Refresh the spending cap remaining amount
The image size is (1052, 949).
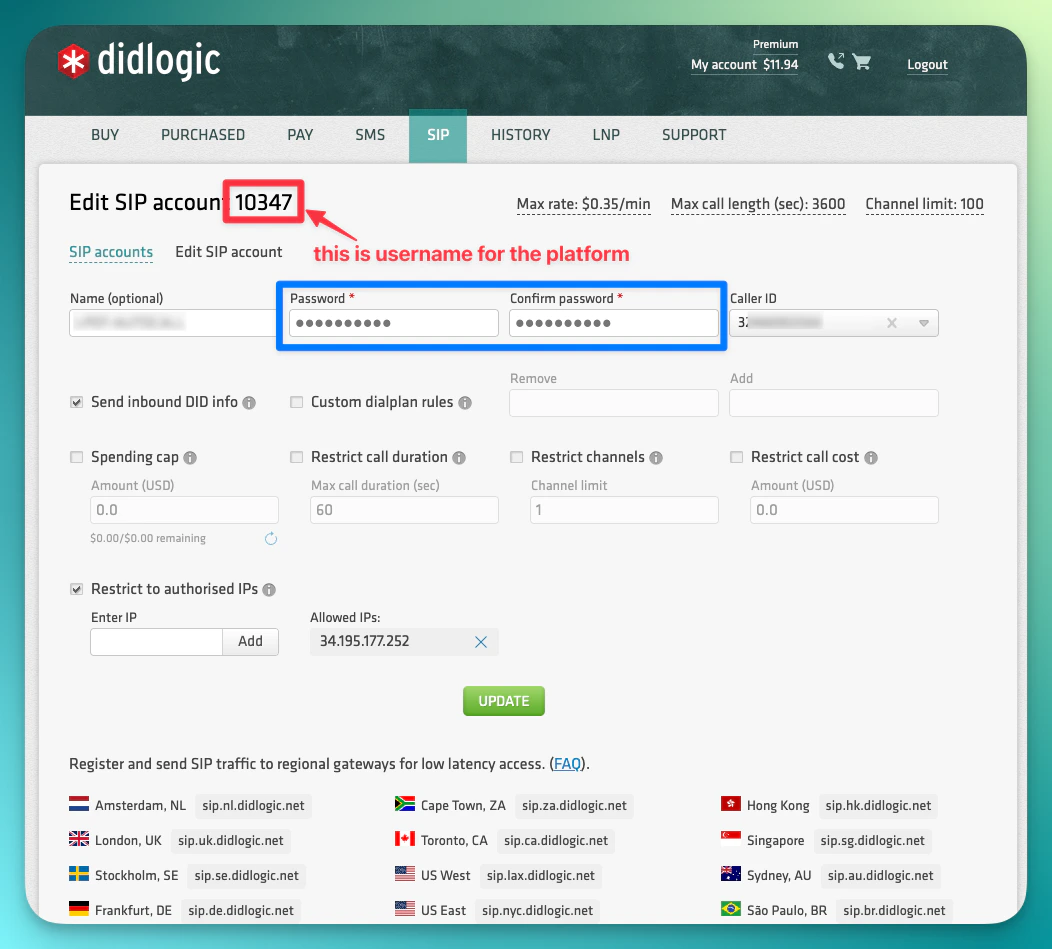point(270,537)
